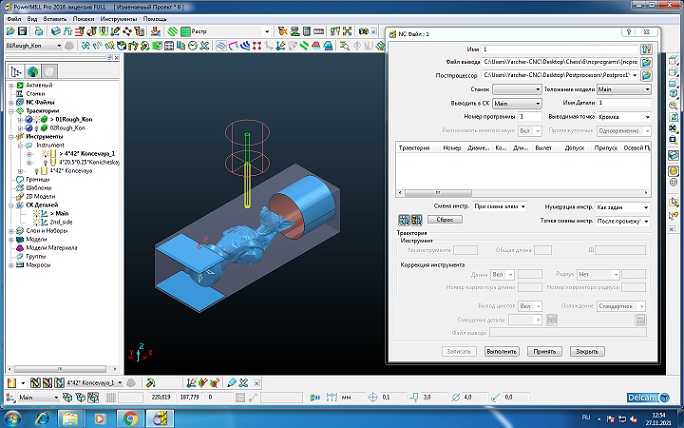This screenshot has height=428, width=684.
Task: Click folder icon next to Файл вывода
Action: [x=647, y=62]
